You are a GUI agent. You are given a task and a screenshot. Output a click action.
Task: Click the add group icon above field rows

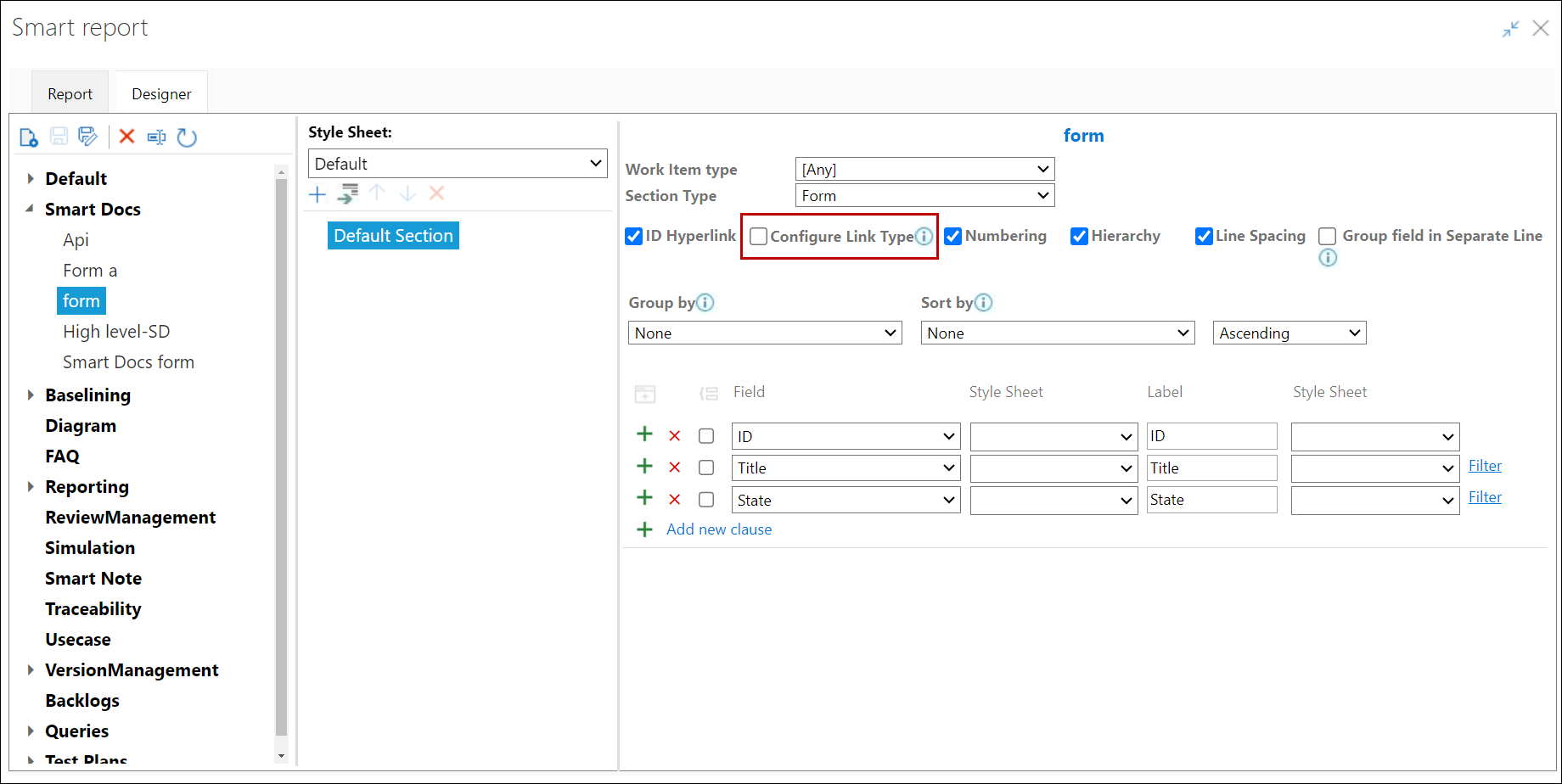(x=645, y=394)
